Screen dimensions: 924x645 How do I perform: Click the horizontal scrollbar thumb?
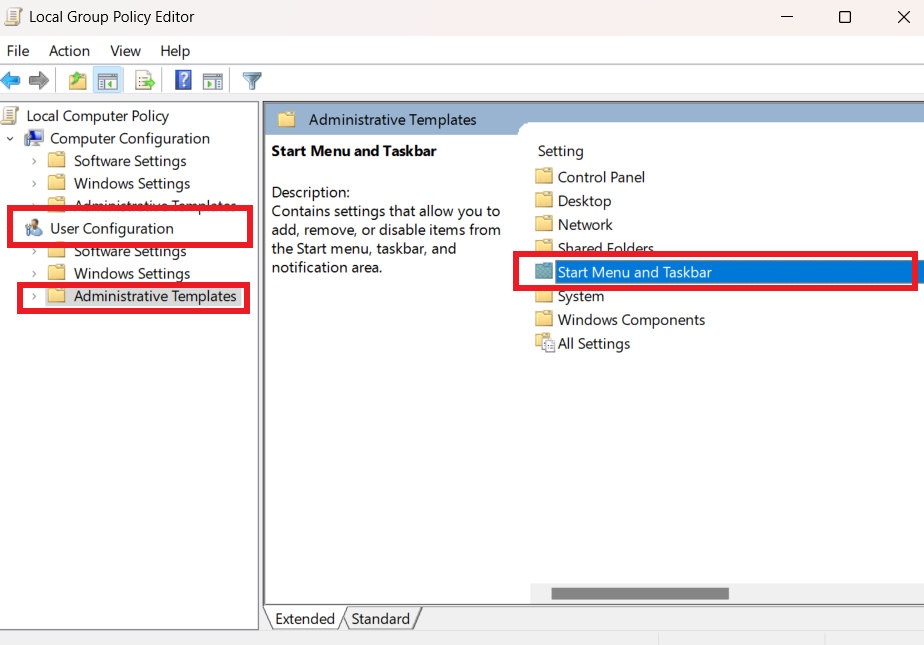point(640,593)
